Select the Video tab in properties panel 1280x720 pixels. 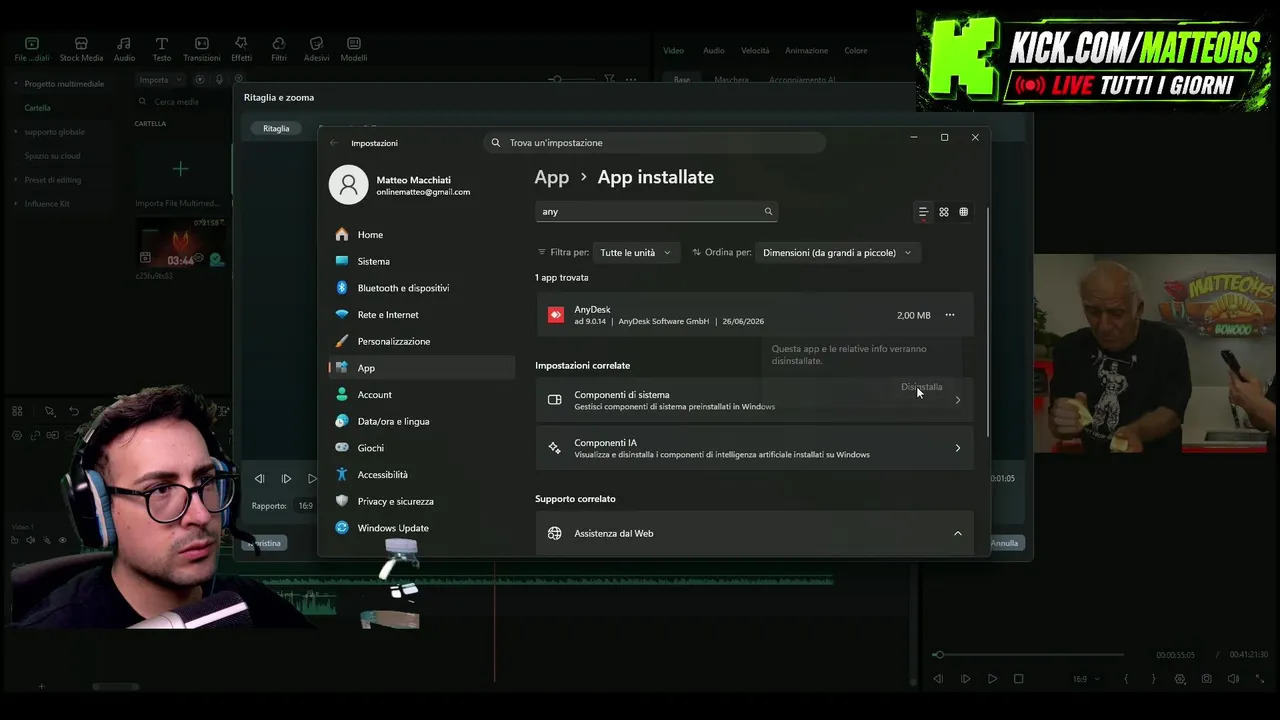coord(673,51)
